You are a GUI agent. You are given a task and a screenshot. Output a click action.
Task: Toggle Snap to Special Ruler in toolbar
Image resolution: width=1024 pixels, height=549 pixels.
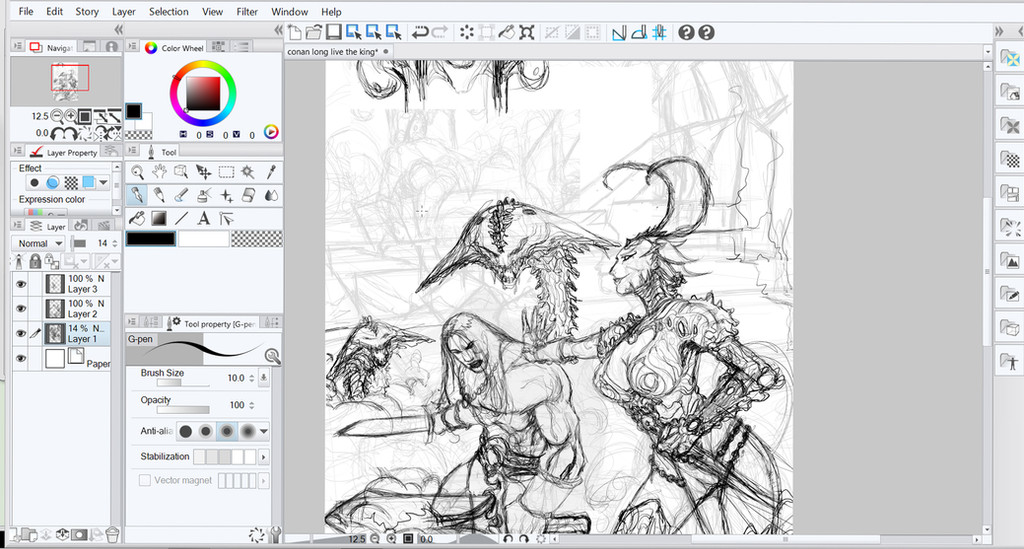639,32
